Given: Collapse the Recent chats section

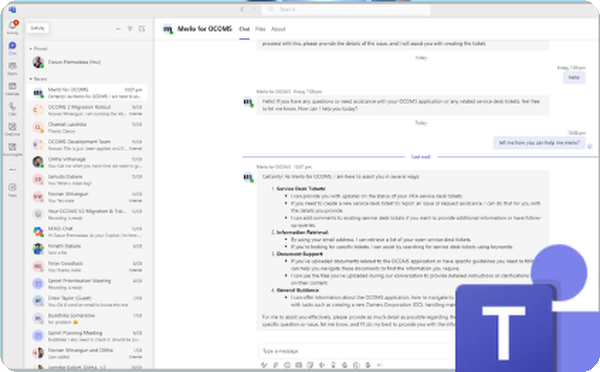Looking at the screenshot, I should pos(38,79).
